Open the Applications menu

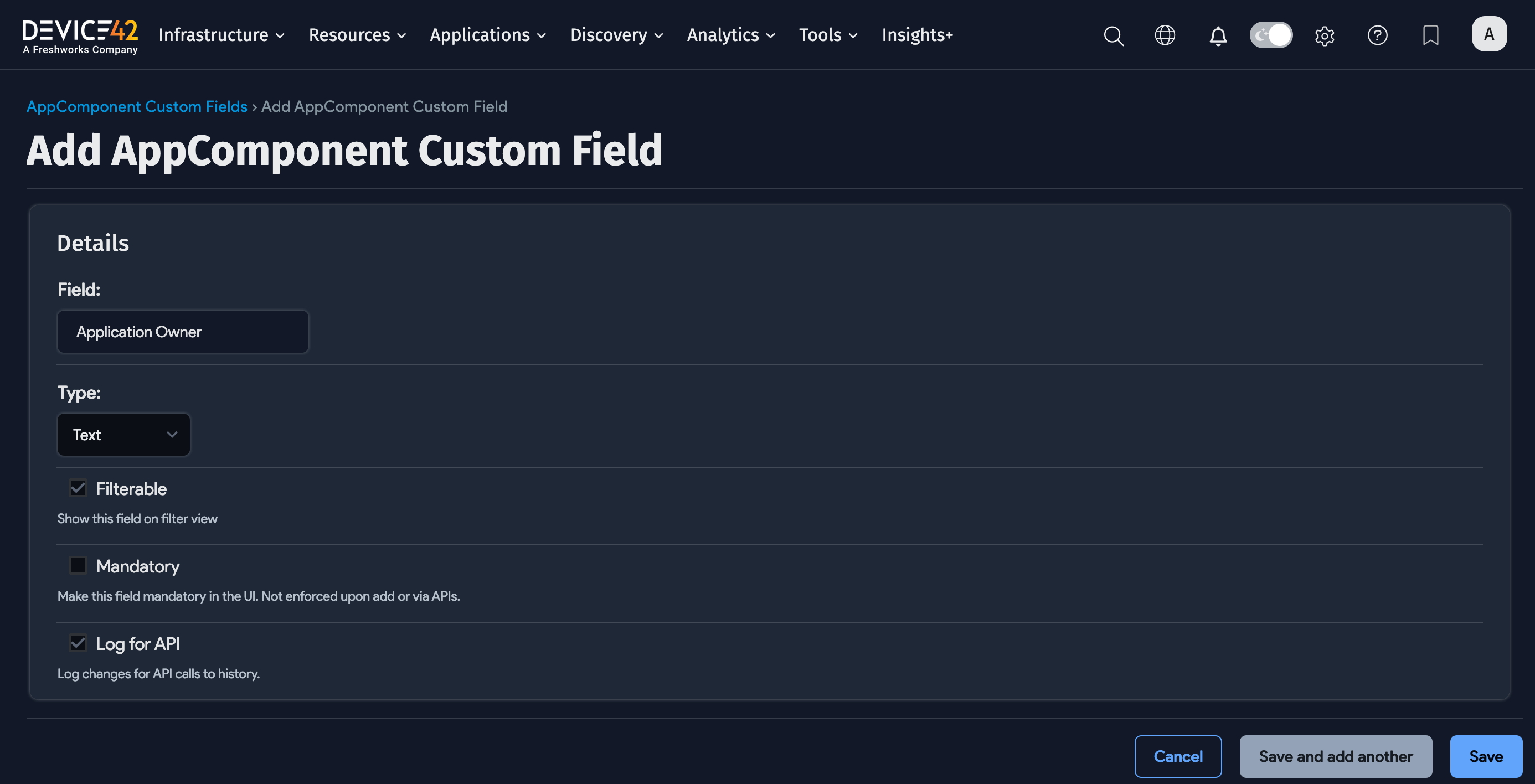pyautogui.click(x=487, y=35)
